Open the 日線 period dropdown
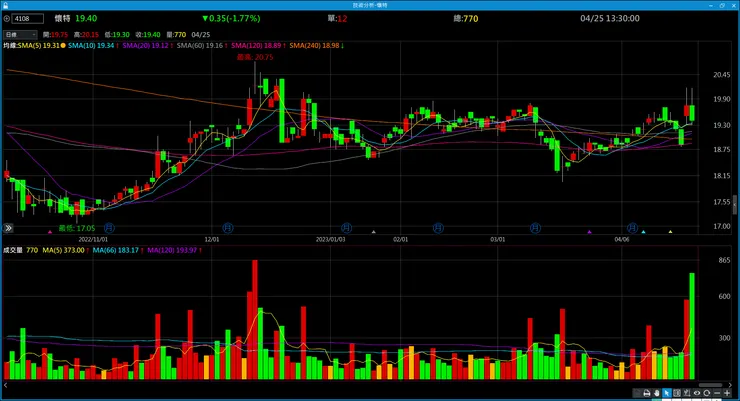740x401 pixels. [x=20, y=34]
